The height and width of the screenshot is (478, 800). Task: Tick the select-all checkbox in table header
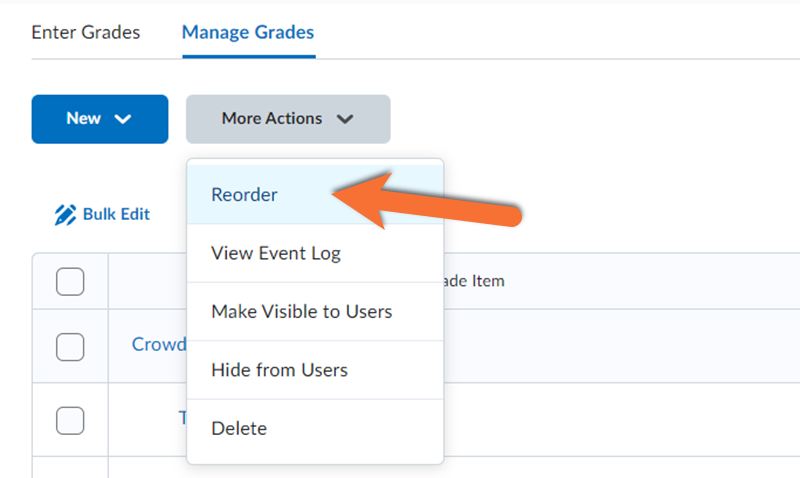[70, 282]
